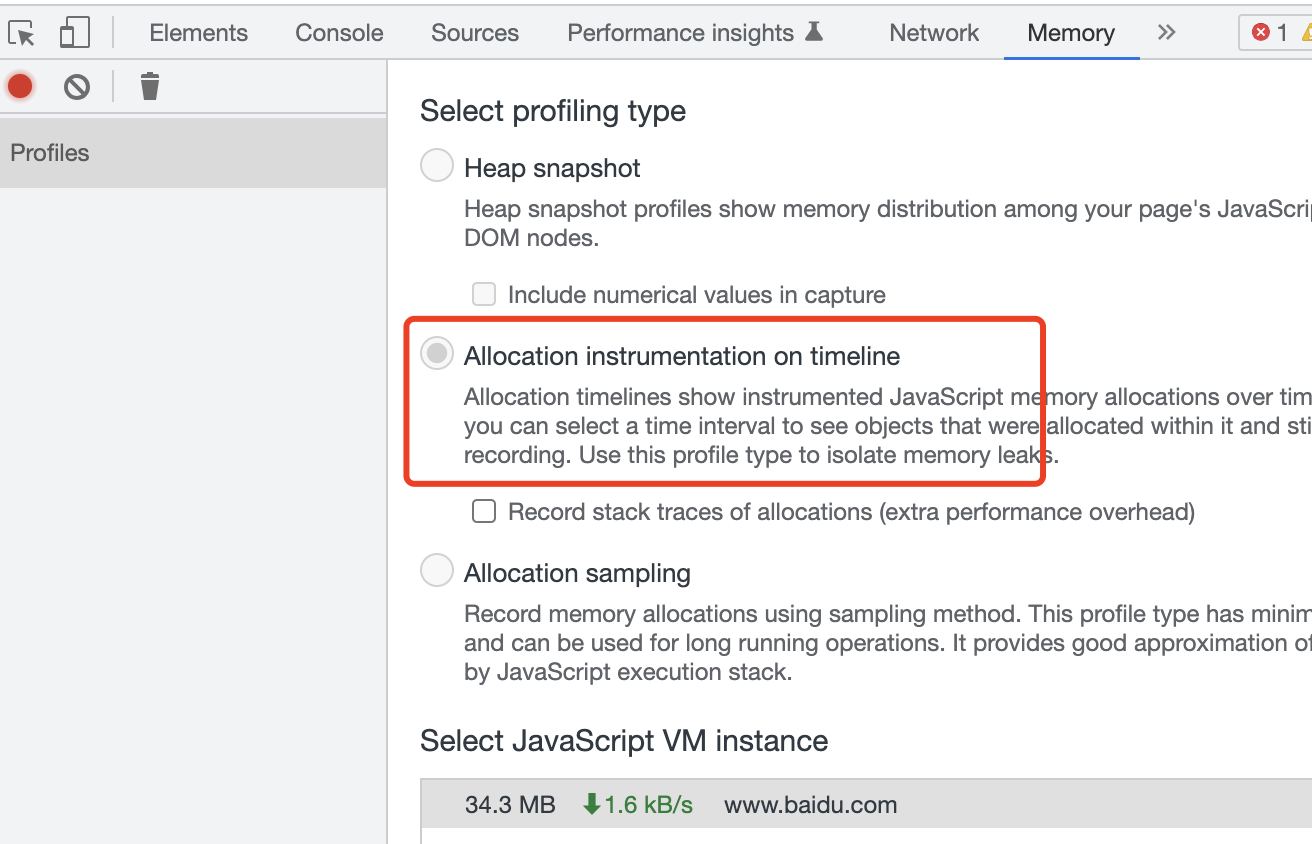The image size is (1312, 844).
Task: Click the trash can delete icon
Action: click(x=150, y=87)
